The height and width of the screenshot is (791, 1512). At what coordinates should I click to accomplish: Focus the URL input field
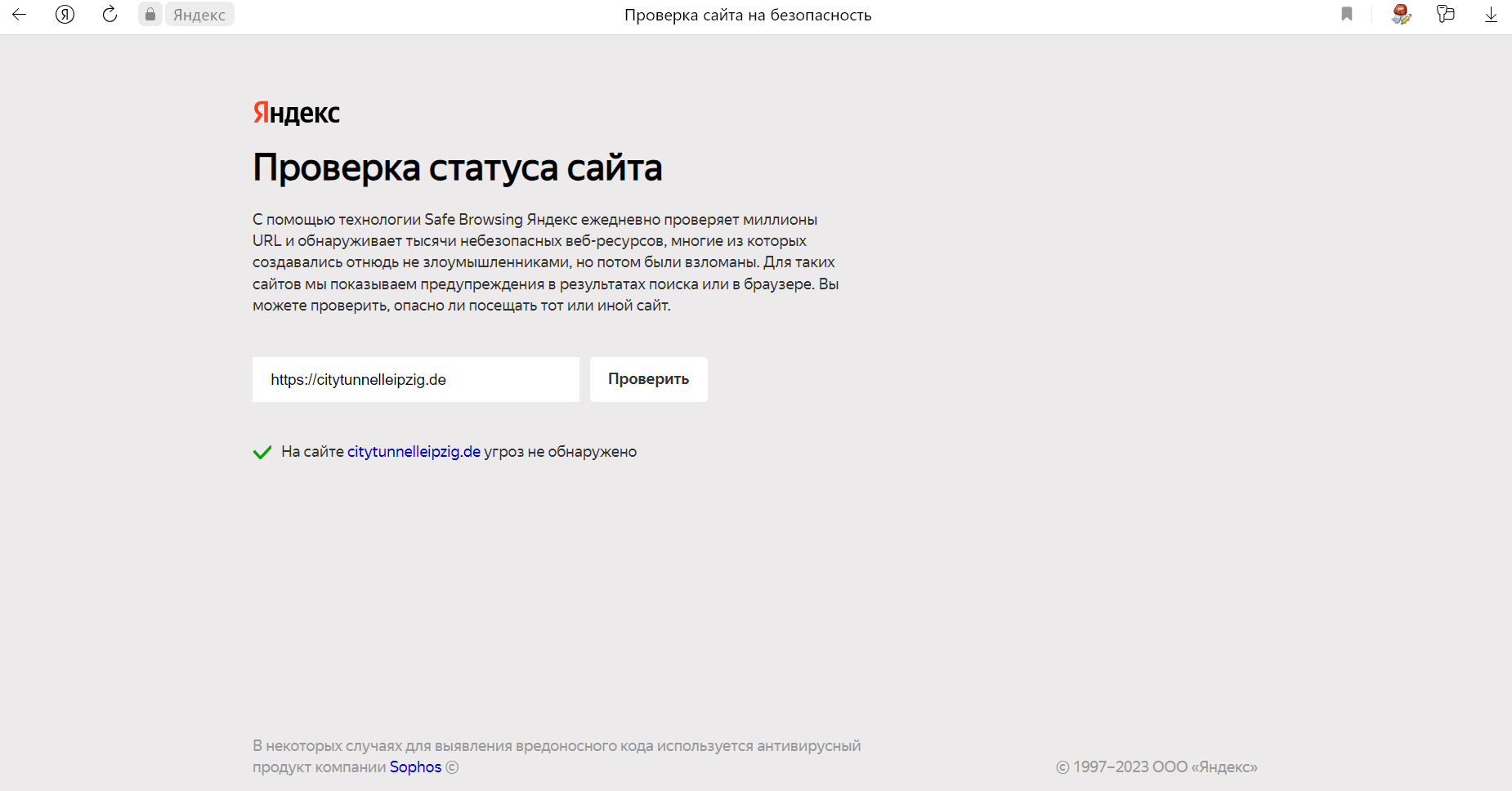pyautogui.click(x=415, y=380)
